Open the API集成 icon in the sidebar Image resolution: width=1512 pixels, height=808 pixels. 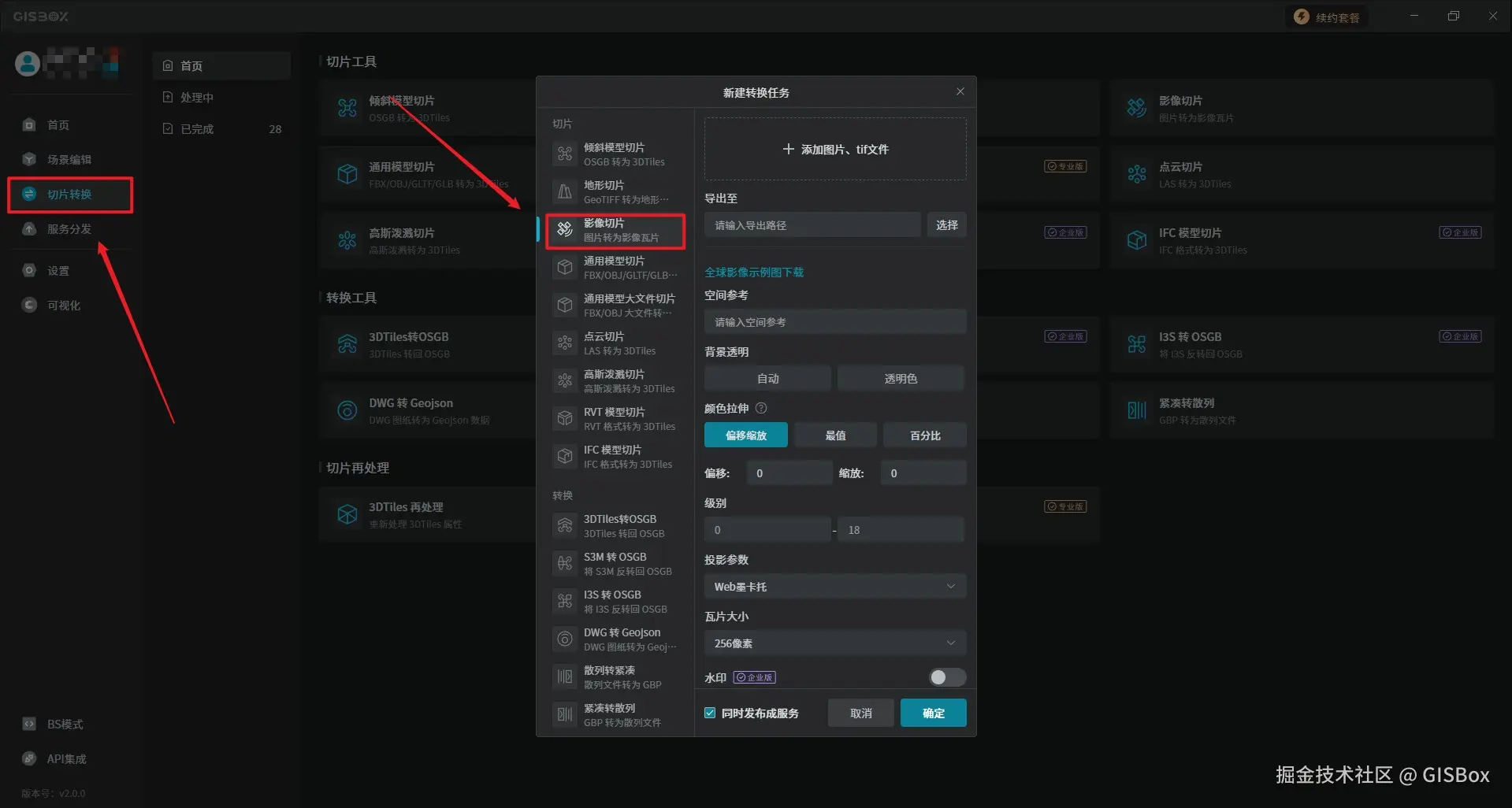29,758
